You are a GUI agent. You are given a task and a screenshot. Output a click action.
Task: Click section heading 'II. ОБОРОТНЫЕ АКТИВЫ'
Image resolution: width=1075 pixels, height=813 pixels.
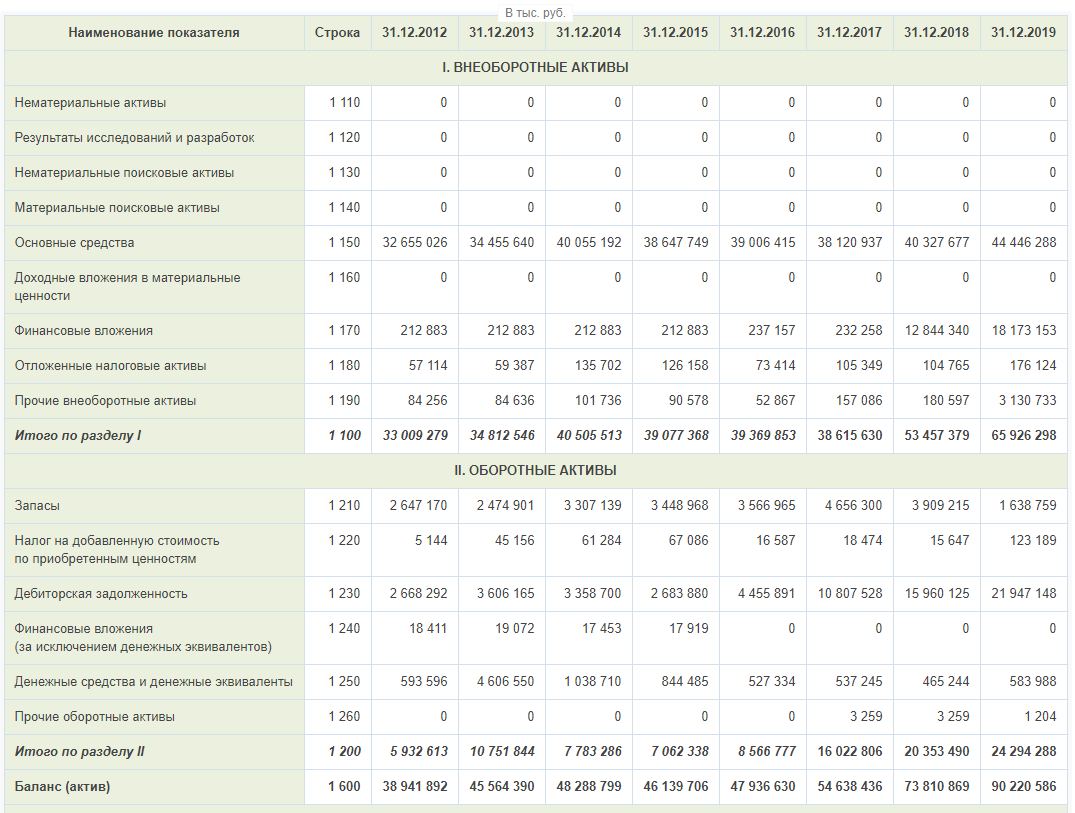(535, 470)
